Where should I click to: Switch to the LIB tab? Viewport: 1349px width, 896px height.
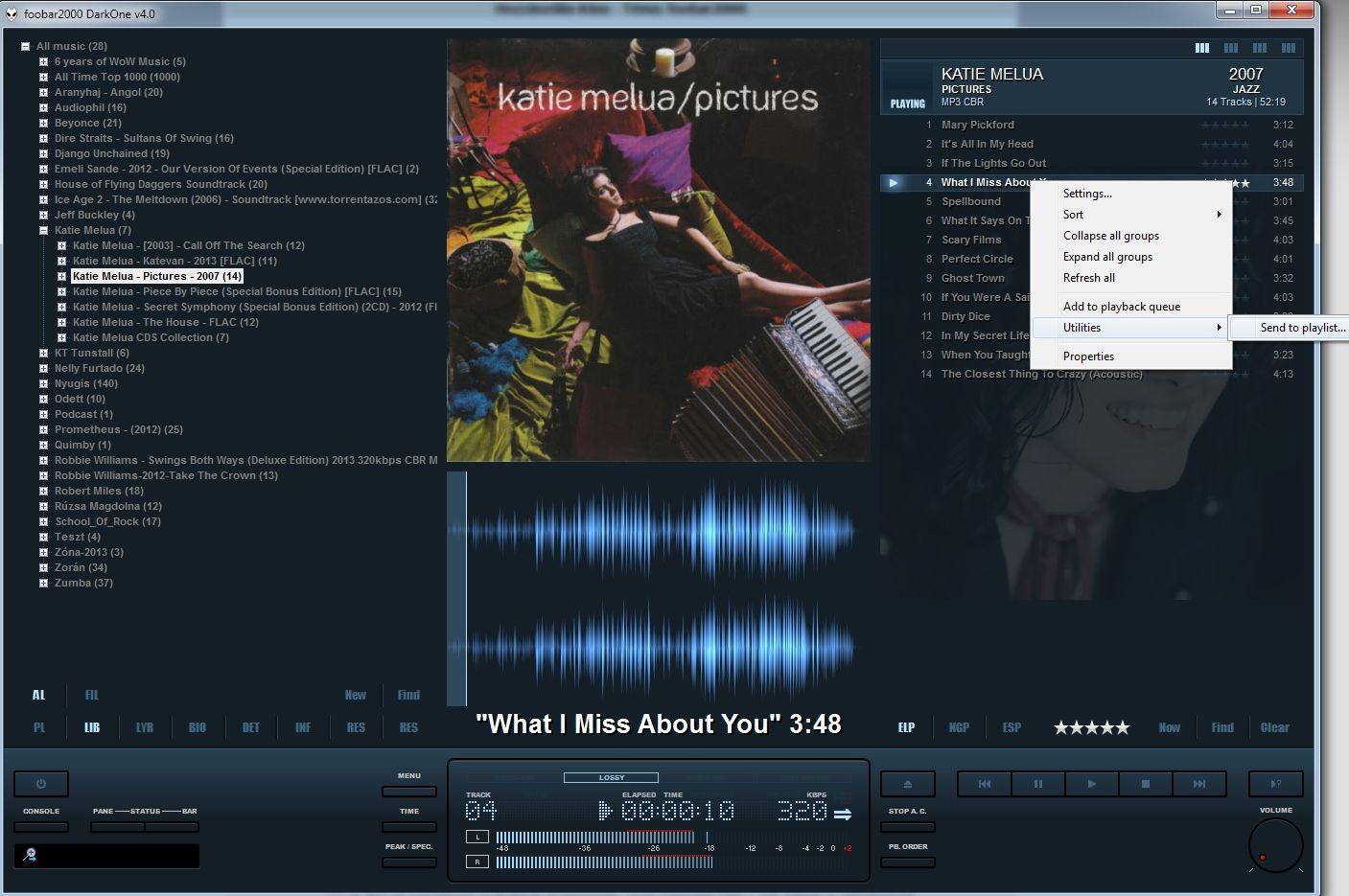(92, 727)
